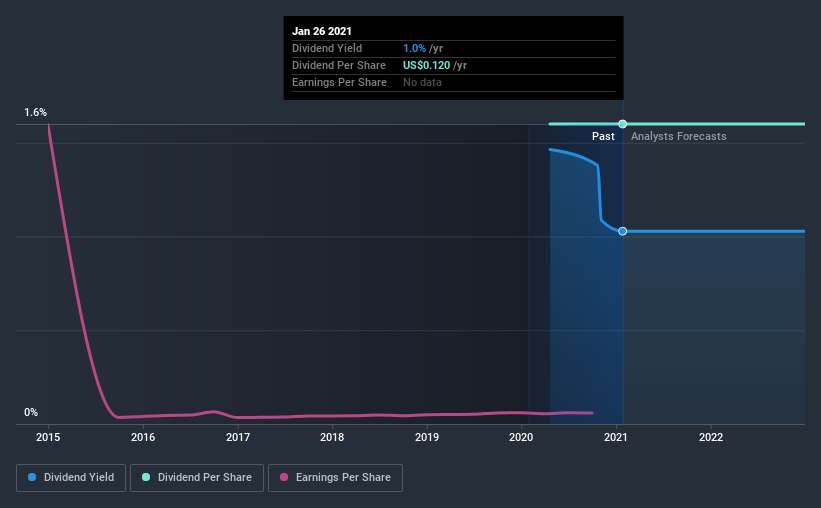Toggle the Dividend Per Share legend button
This screenshot has width=821, height=508.
pyautogui.click(x=197, y=478)
